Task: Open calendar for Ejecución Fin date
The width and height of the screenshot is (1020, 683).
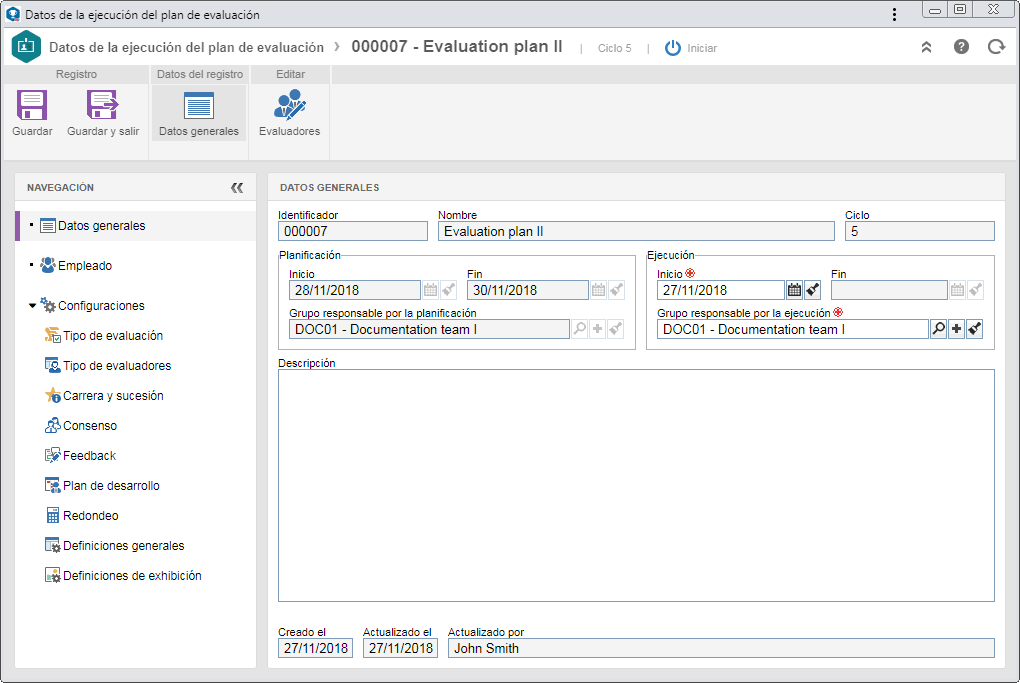Action: click(957, 290)
